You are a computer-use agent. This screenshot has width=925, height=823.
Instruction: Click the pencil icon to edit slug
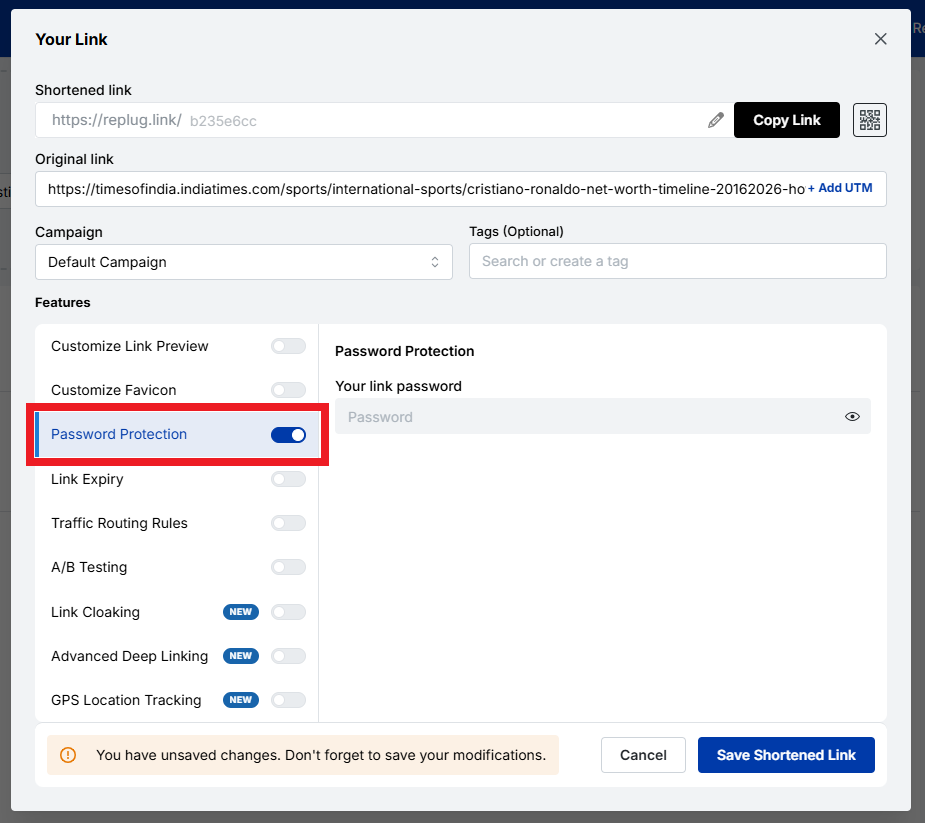(716, 119)
